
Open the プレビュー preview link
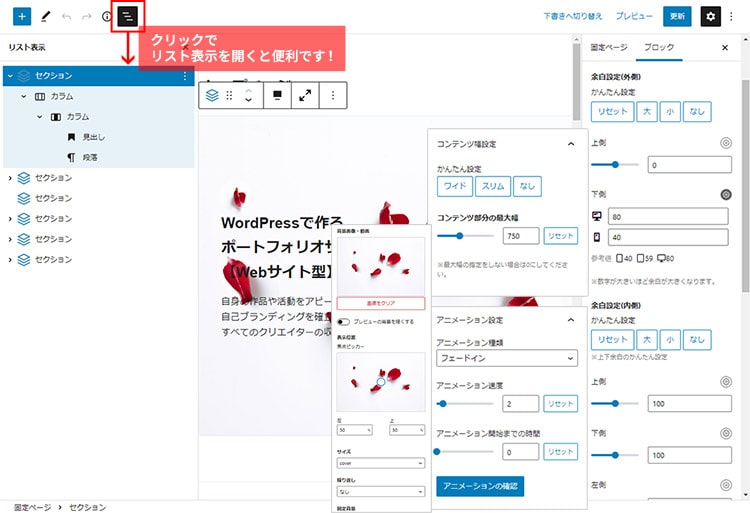pos(634,16)
